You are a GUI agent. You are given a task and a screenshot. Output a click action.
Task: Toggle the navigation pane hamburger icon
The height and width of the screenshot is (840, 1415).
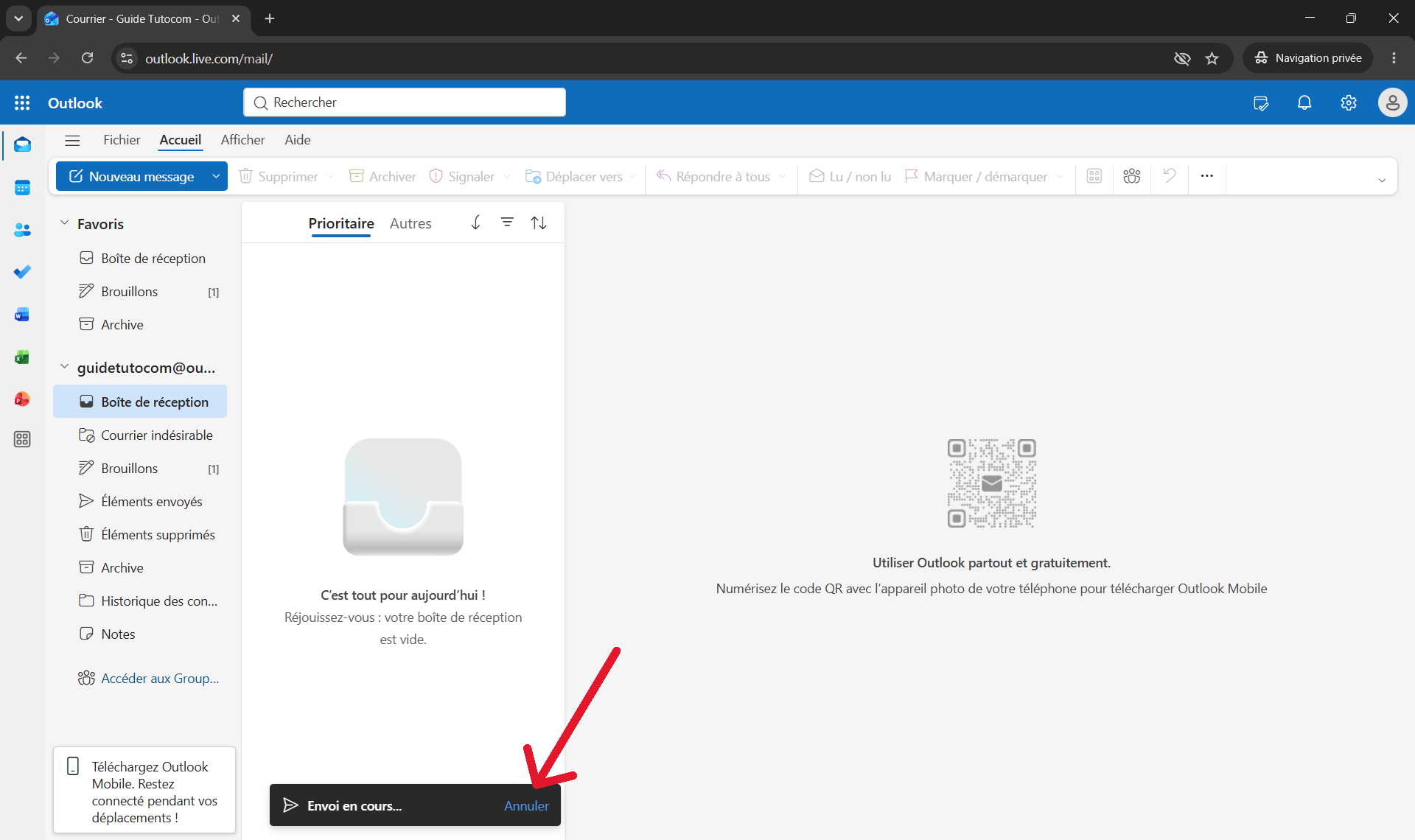coord(72,140)
